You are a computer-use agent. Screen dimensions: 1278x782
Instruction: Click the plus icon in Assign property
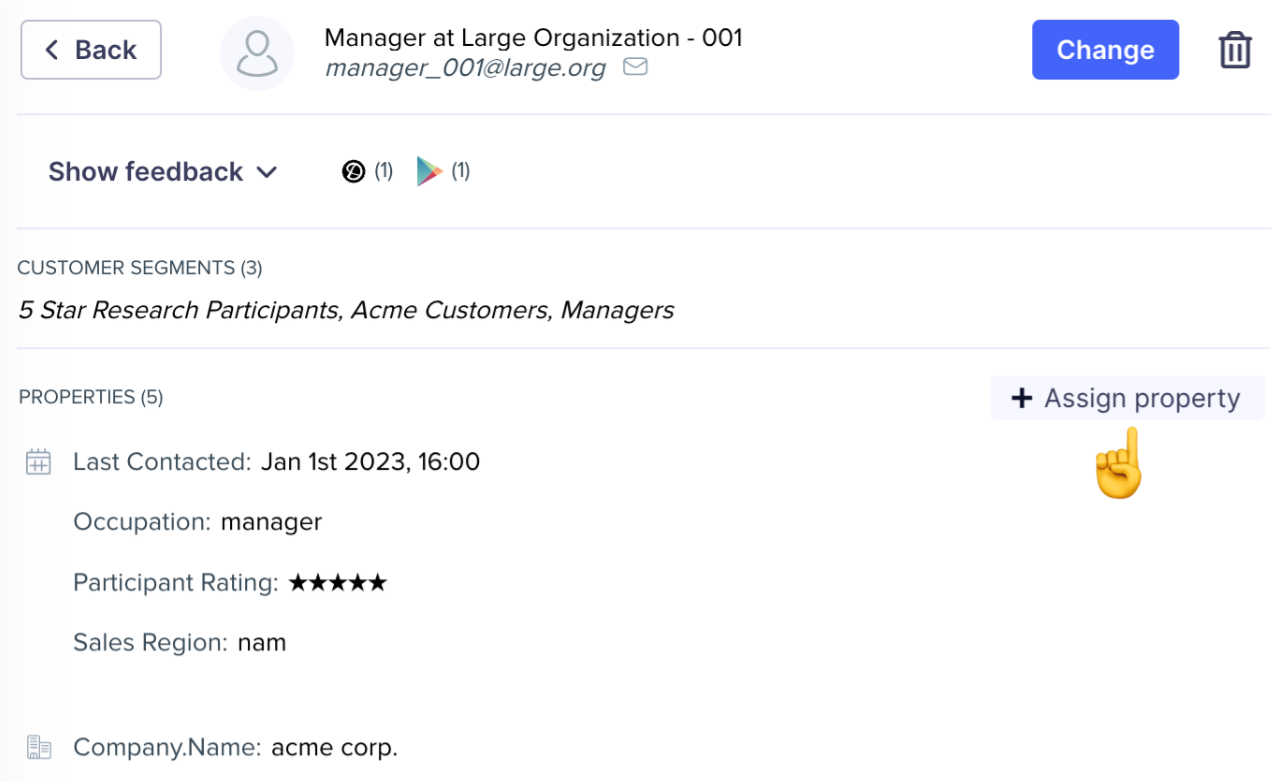[1021, 398]
